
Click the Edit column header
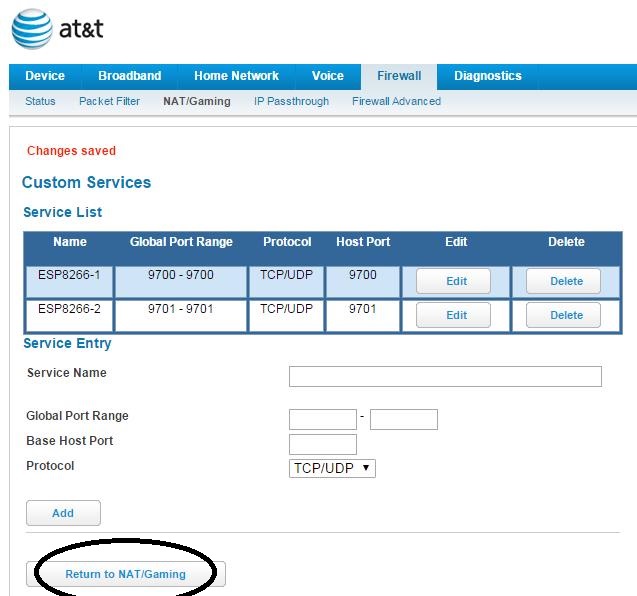tap(456, 242)
